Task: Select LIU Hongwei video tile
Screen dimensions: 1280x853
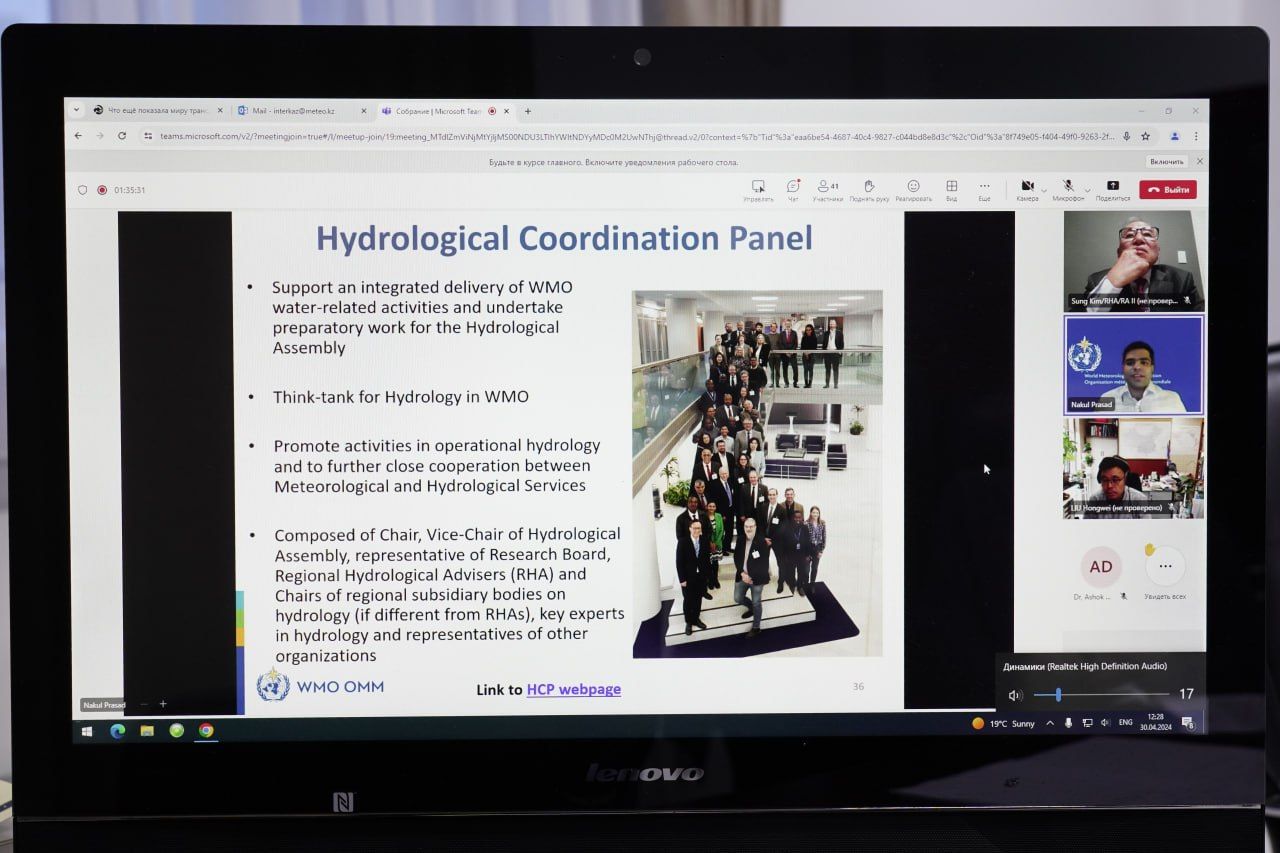Action: click(x=1133, y=468)
